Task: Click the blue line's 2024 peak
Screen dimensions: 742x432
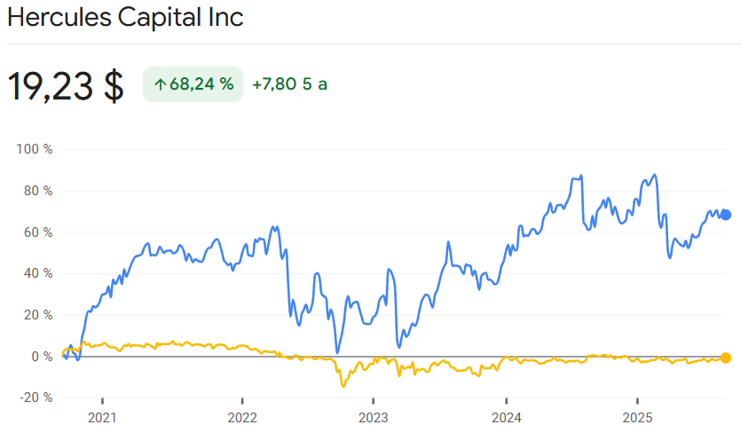Action: point(579,178)
